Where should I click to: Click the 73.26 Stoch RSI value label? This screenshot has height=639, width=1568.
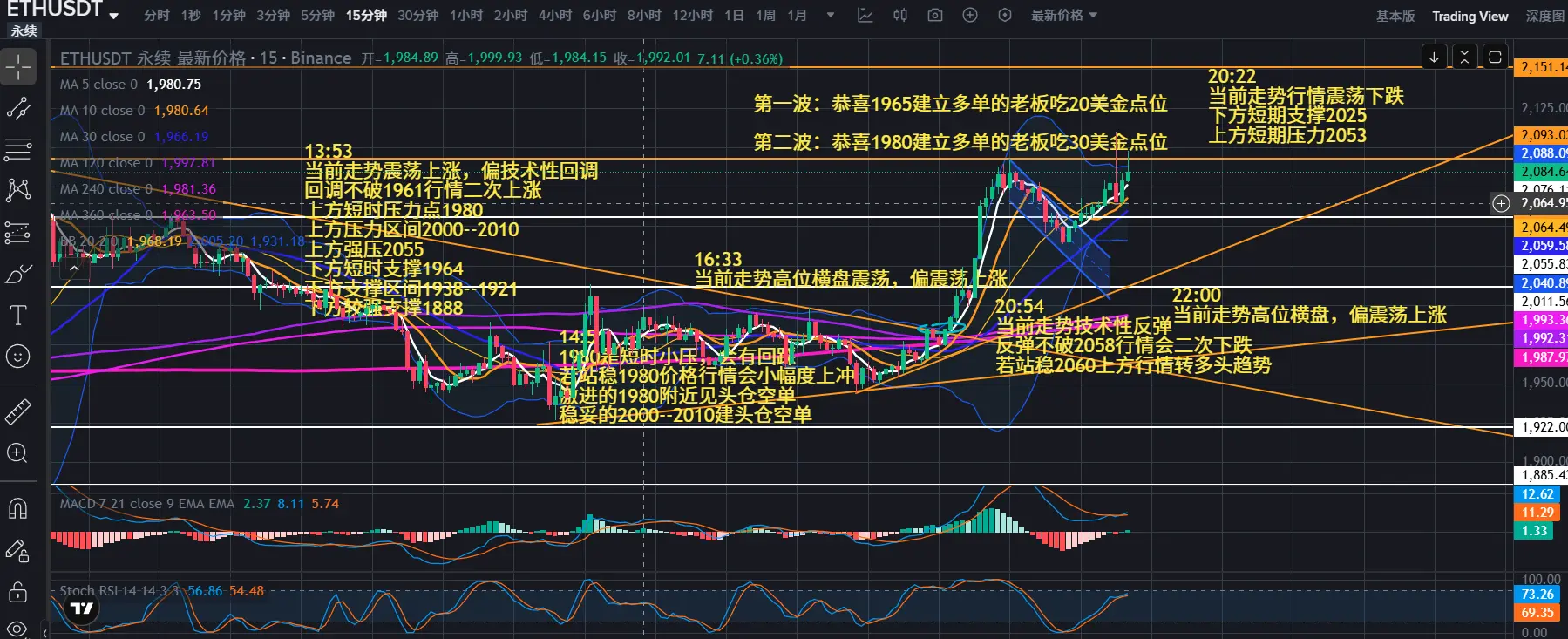point(1537,595)
